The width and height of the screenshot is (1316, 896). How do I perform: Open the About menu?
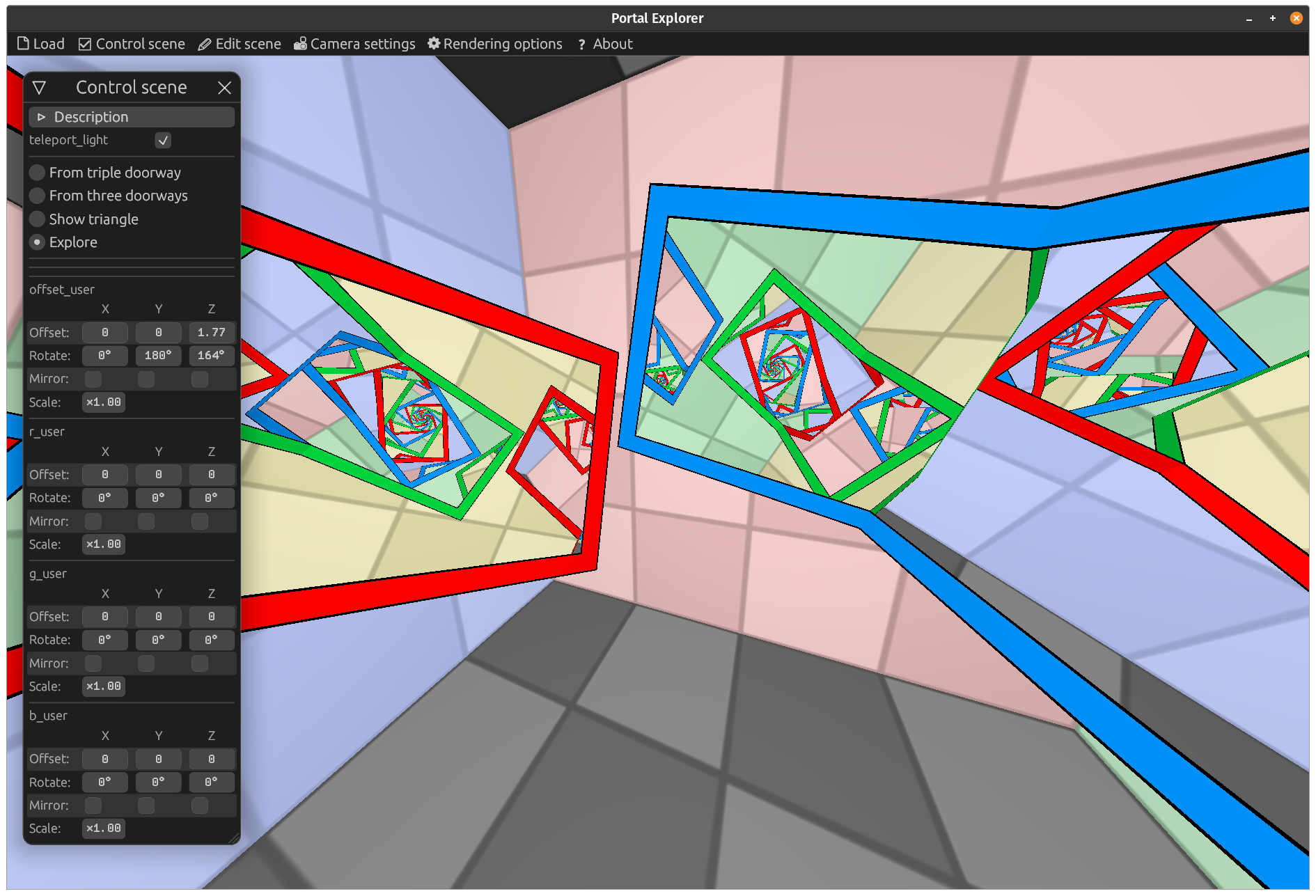tap(604, 44)
